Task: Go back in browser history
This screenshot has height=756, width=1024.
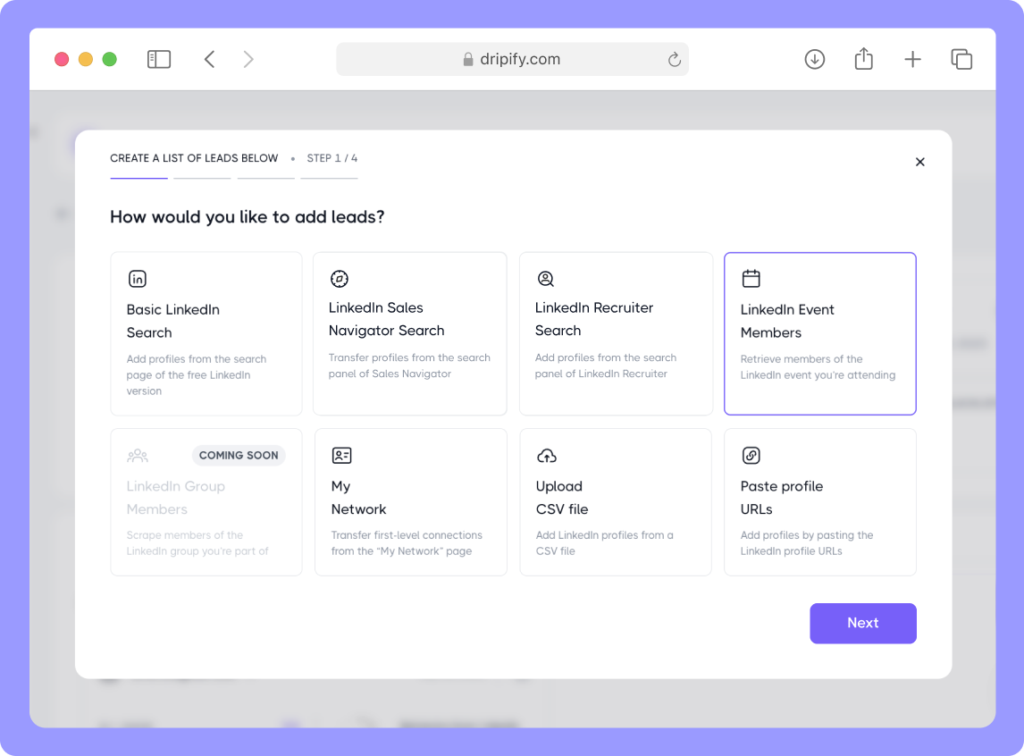Action: coord(210,59)
